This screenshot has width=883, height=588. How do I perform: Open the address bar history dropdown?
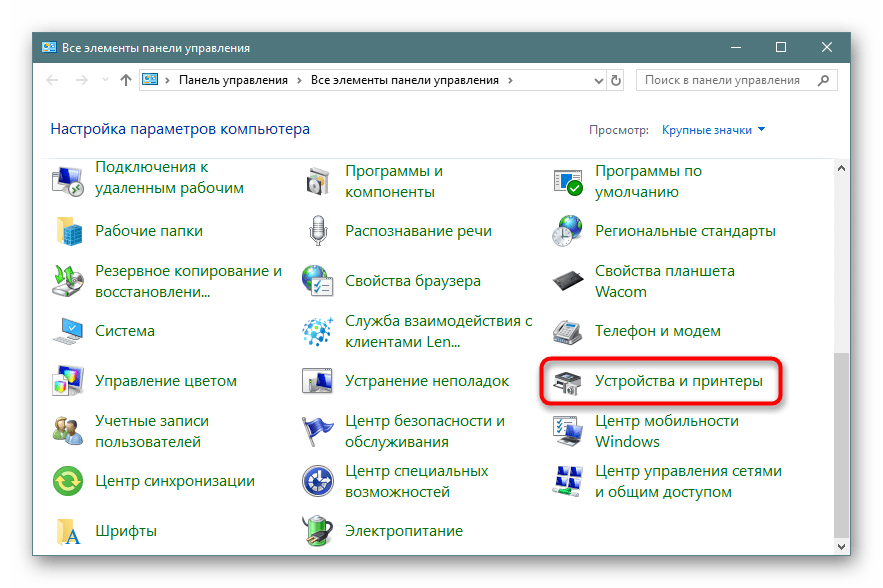tap(598, 79)
